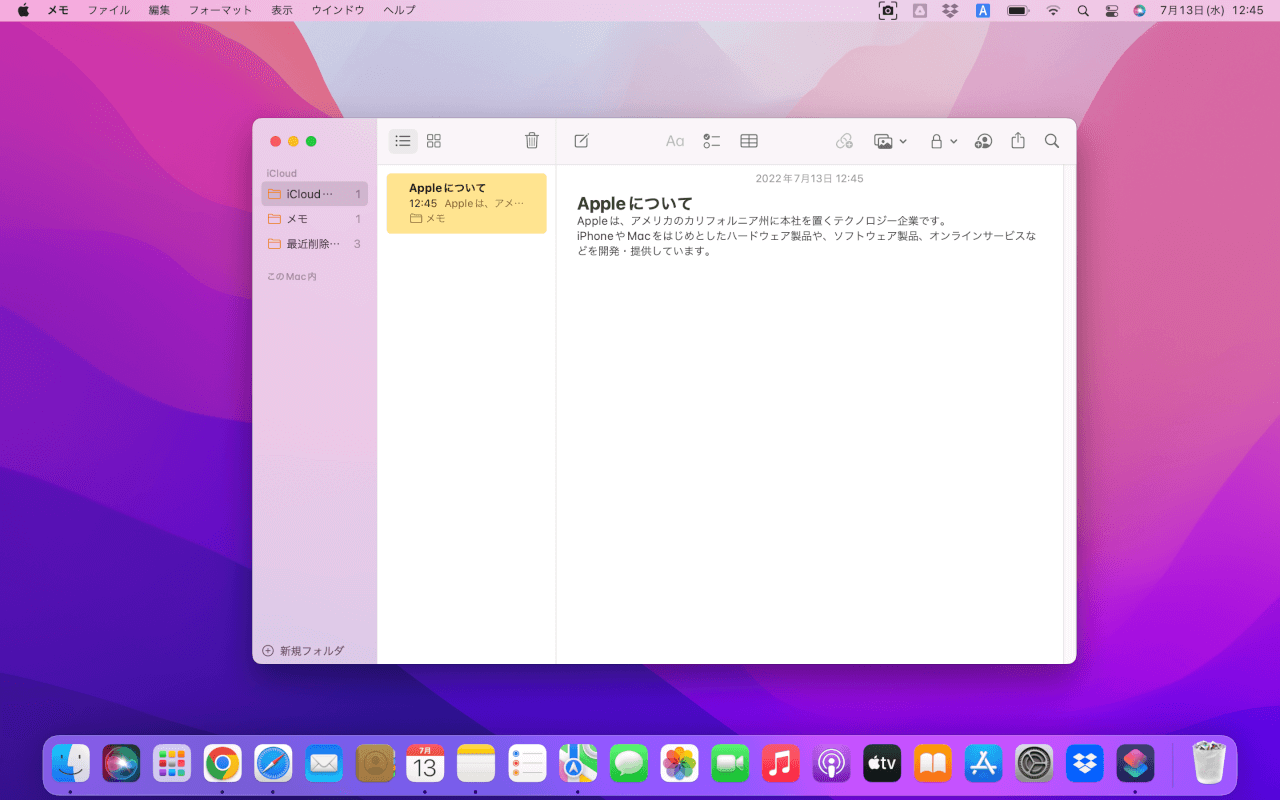Click the Dropbox menu bar icon
Image resolution: width=1280 pixels, height=800 pixels.
pyautogui.click(x=950, y=10)
